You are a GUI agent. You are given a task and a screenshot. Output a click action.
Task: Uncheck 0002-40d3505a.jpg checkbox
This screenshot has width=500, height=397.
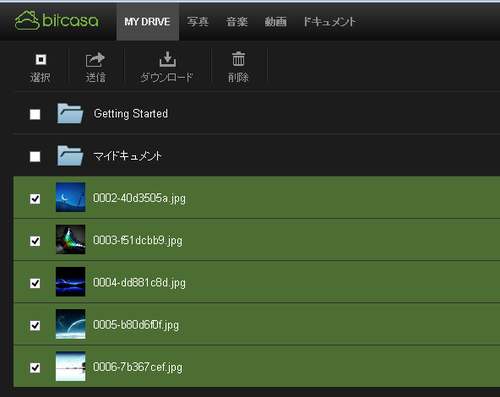pos(35,199)
